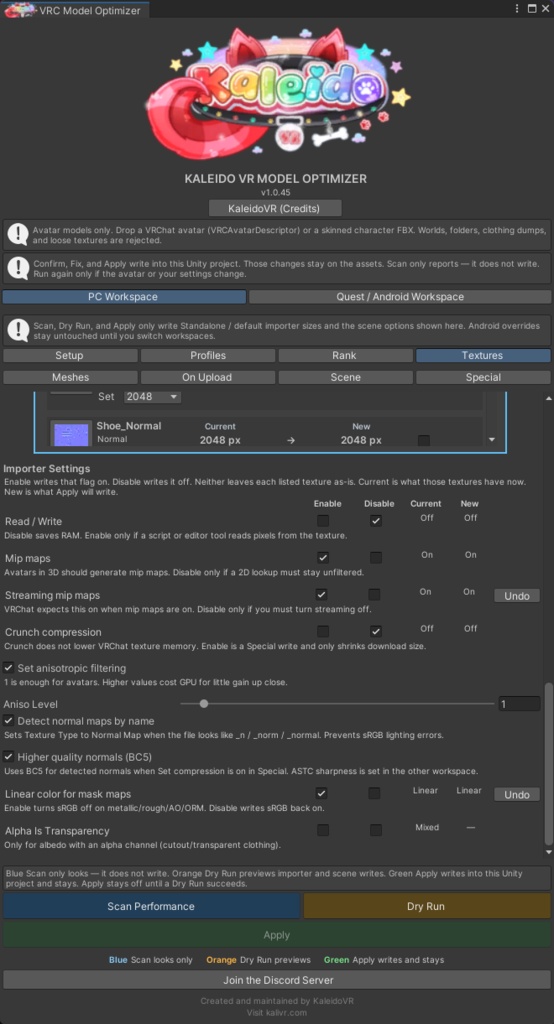Uncheck Disable for Crunch compression

click(376, 632)
